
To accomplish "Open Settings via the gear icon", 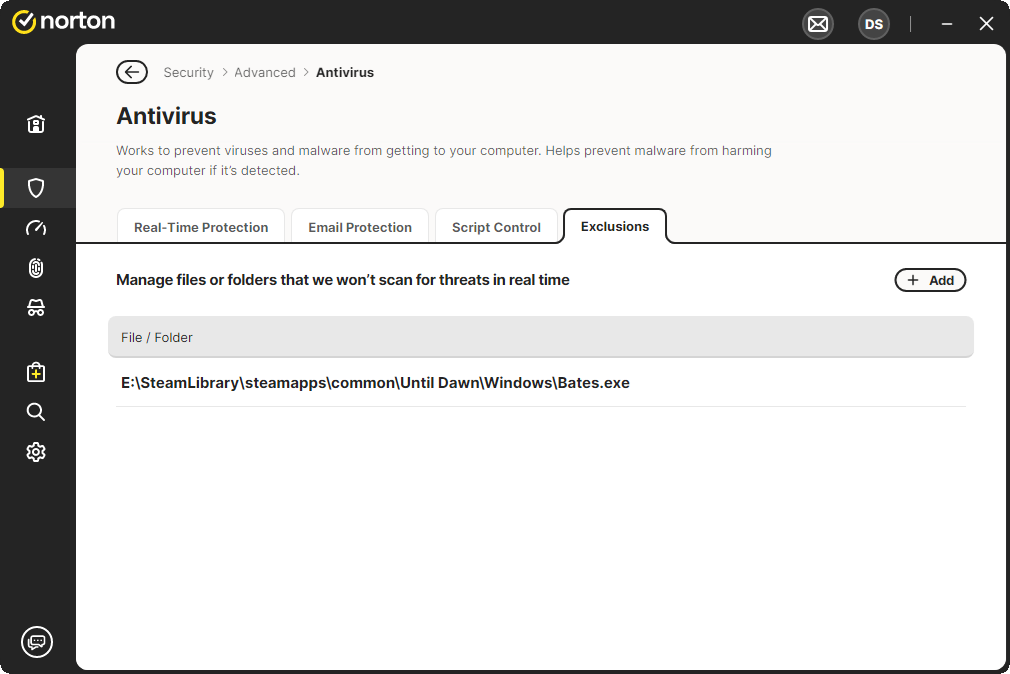I will pos(36,452).
